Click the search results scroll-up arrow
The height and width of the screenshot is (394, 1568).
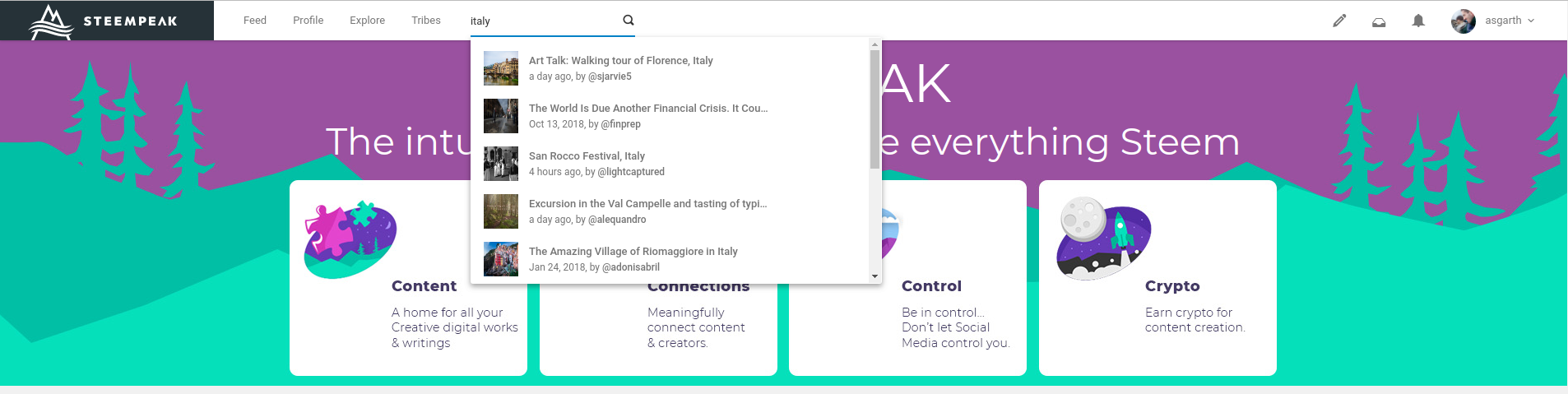[874, 44]
